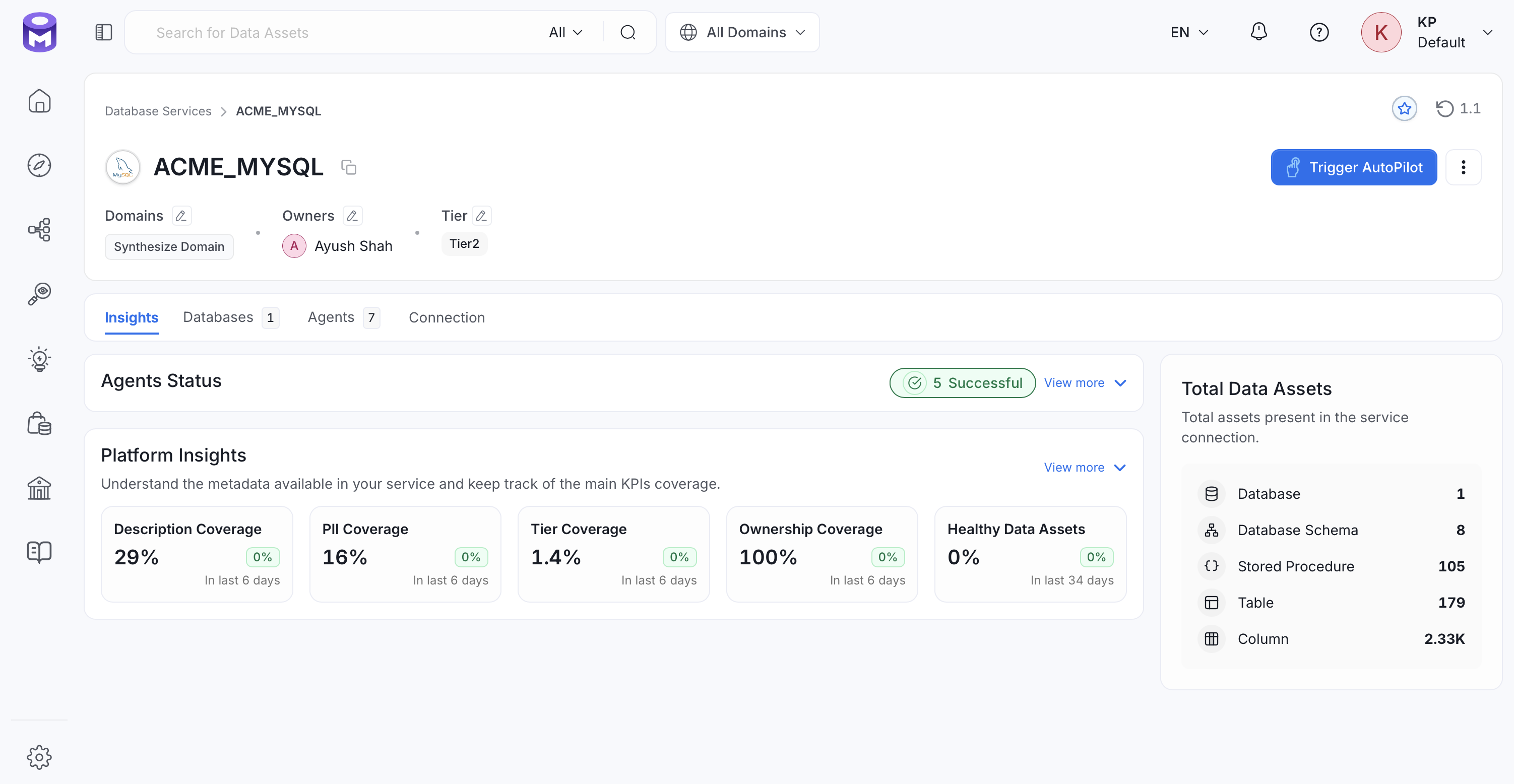Open the Explore compass icon in the sidebar

pyautogui.click(x=39, y=165)
